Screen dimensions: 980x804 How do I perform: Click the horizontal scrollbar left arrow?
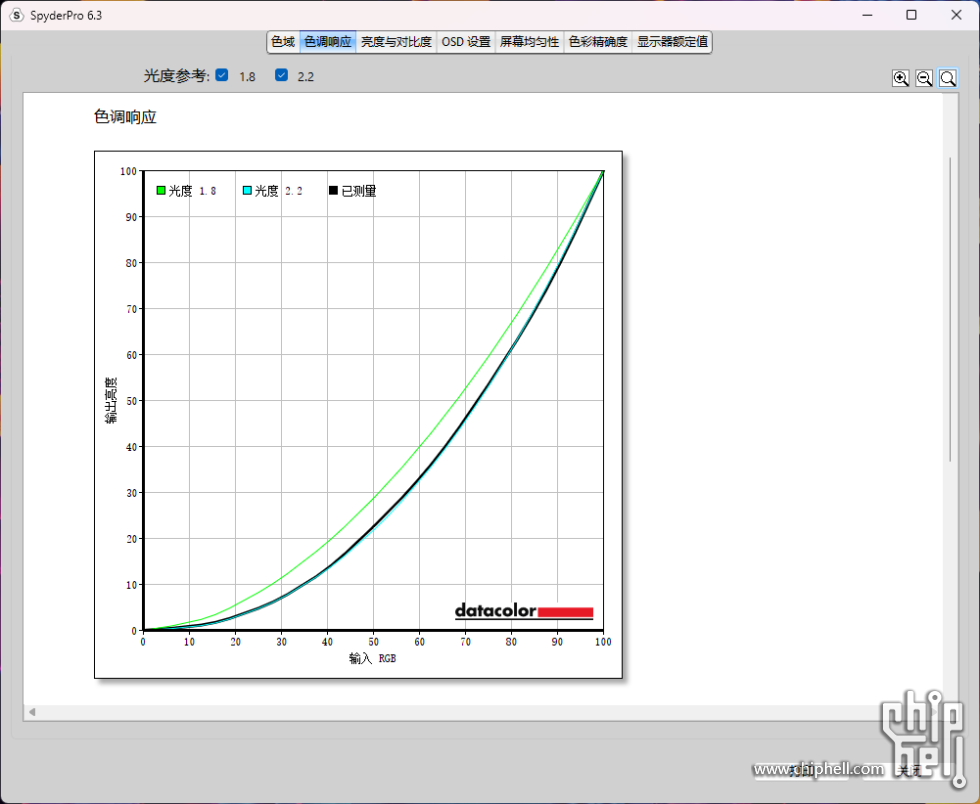point(32,712)
